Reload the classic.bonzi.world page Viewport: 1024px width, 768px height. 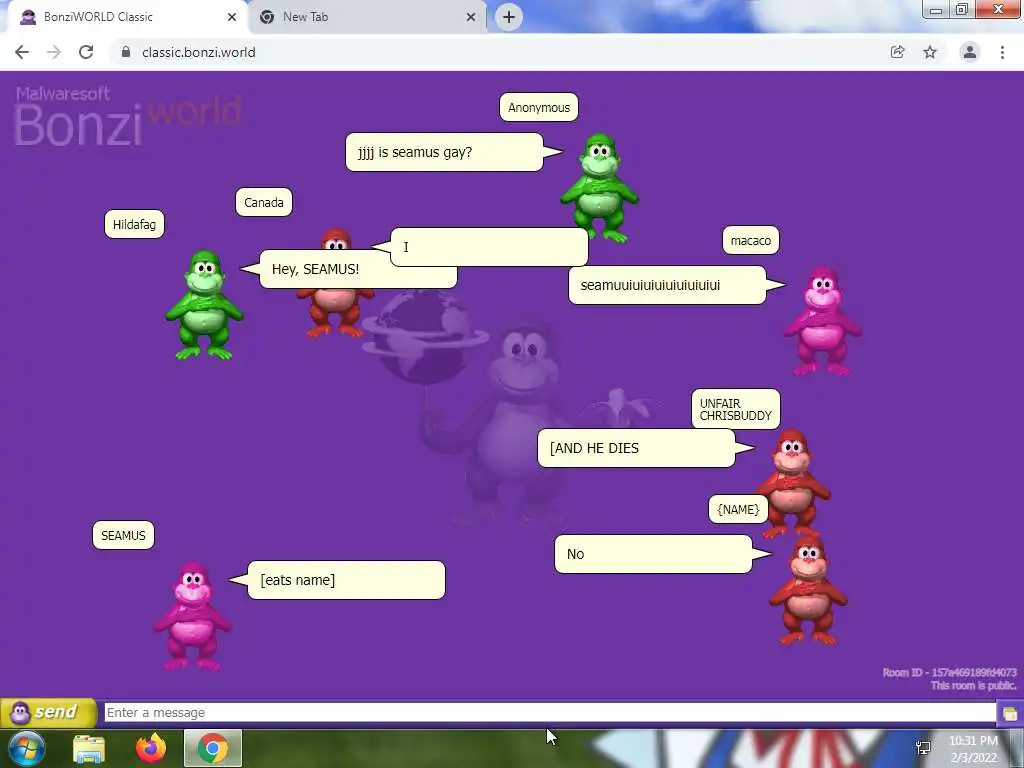coord(86,52)
